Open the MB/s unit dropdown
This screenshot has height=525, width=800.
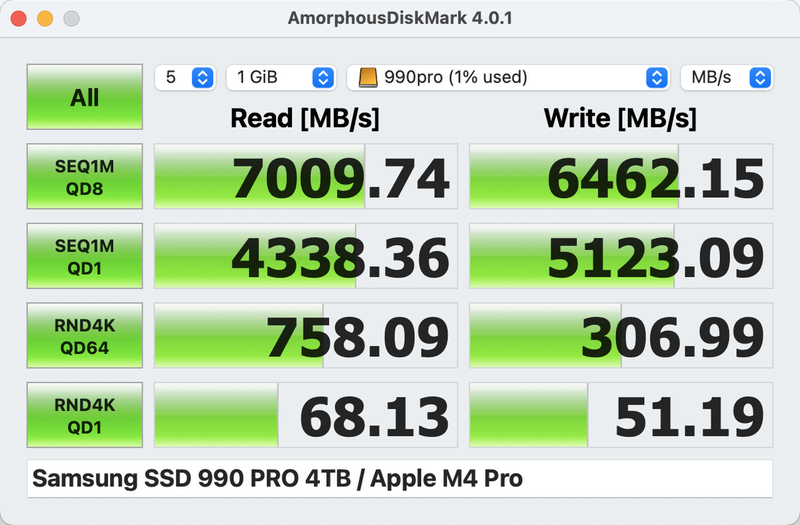tap(727, 78)
